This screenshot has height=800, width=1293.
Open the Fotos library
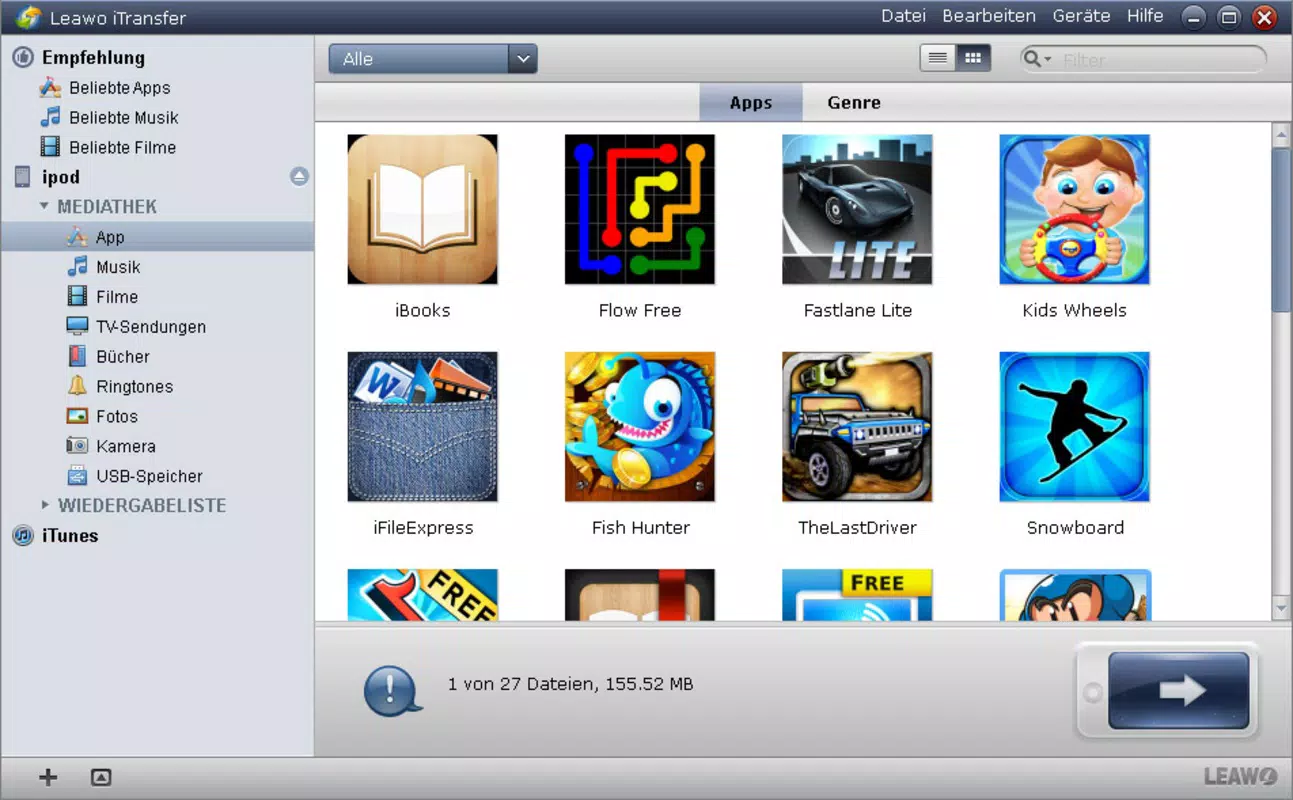[116, 417]
